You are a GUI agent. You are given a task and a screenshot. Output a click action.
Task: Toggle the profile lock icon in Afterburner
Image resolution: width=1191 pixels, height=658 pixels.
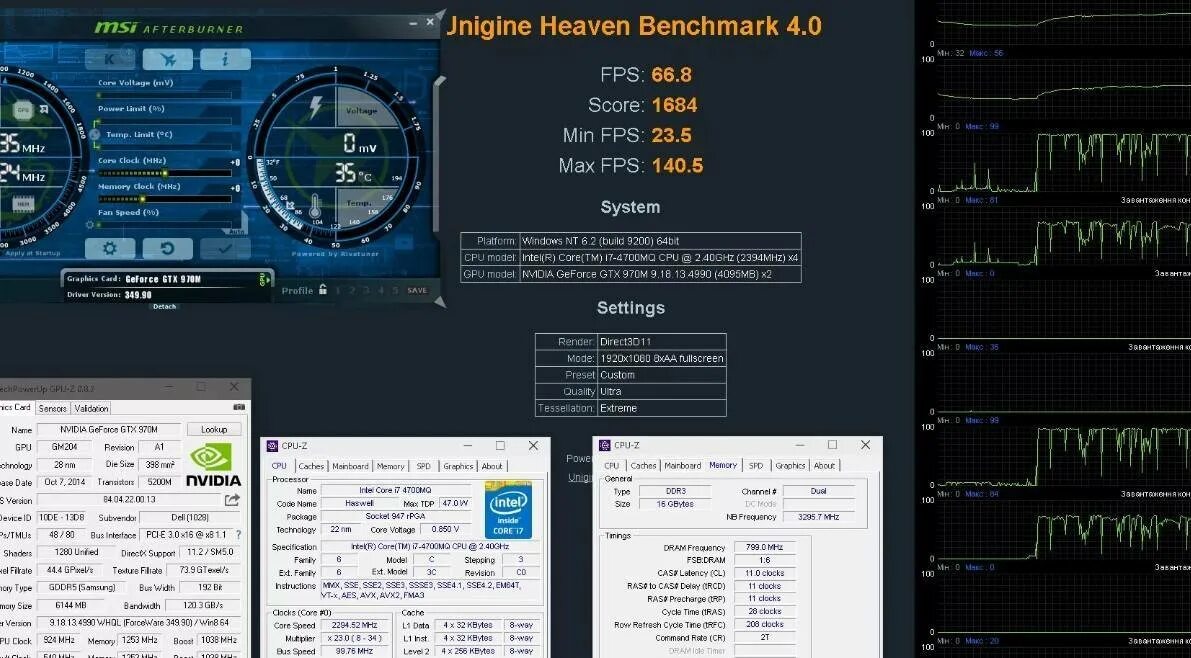[x=323, y=289]
